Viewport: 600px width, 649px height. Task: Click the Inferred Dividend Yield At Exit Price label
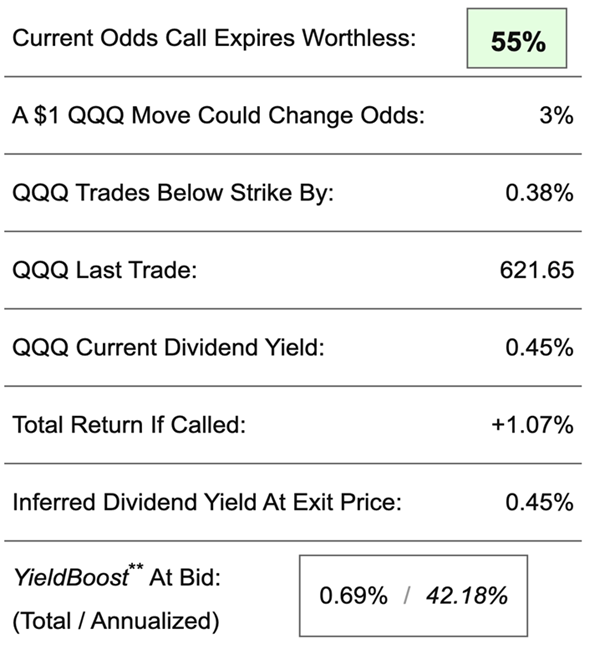(x=206, y=502)
